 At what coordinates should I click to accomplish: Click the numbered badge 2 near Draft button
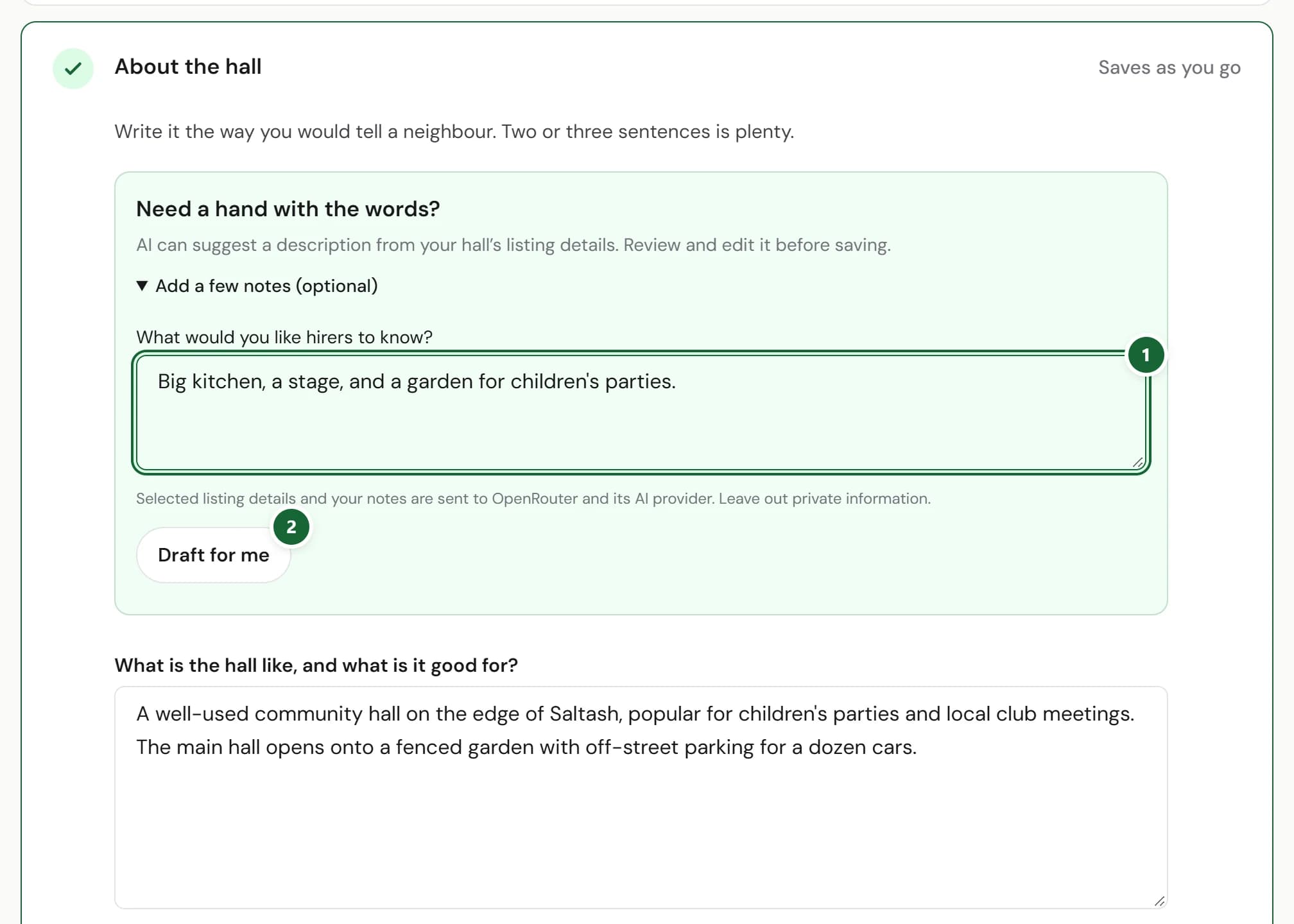(291, 527)
